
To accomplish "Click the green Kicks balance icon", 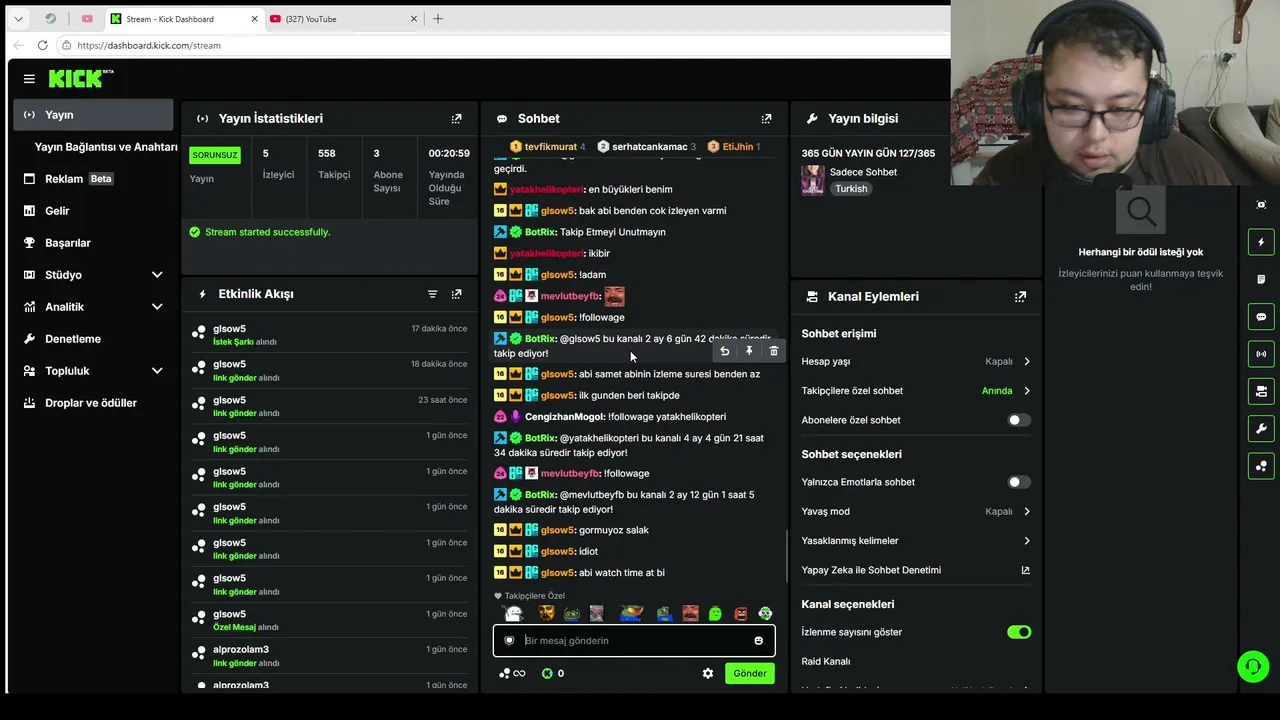I will click(547, 674).
